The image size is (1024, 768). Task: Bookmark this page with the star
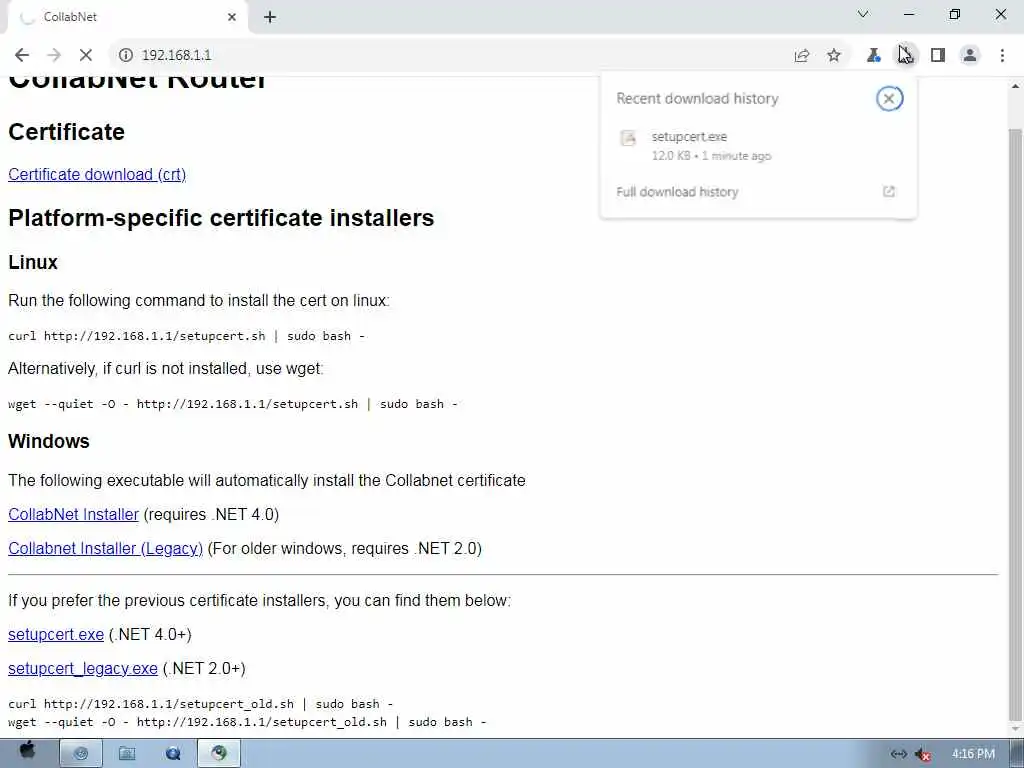pyautogui.click(x=834, y=56)
